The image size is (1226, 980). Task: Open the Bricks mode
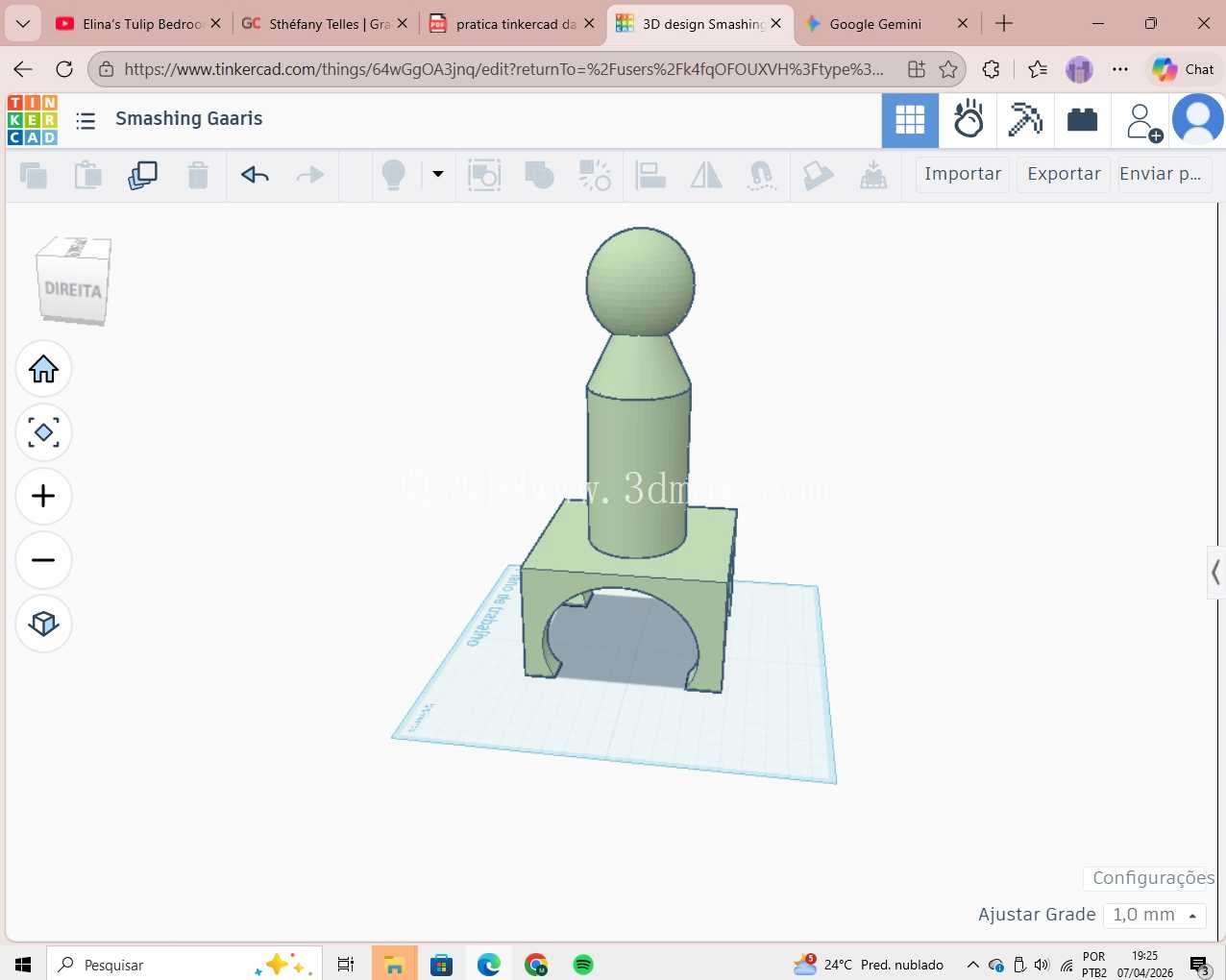(x=1083, y=120)
